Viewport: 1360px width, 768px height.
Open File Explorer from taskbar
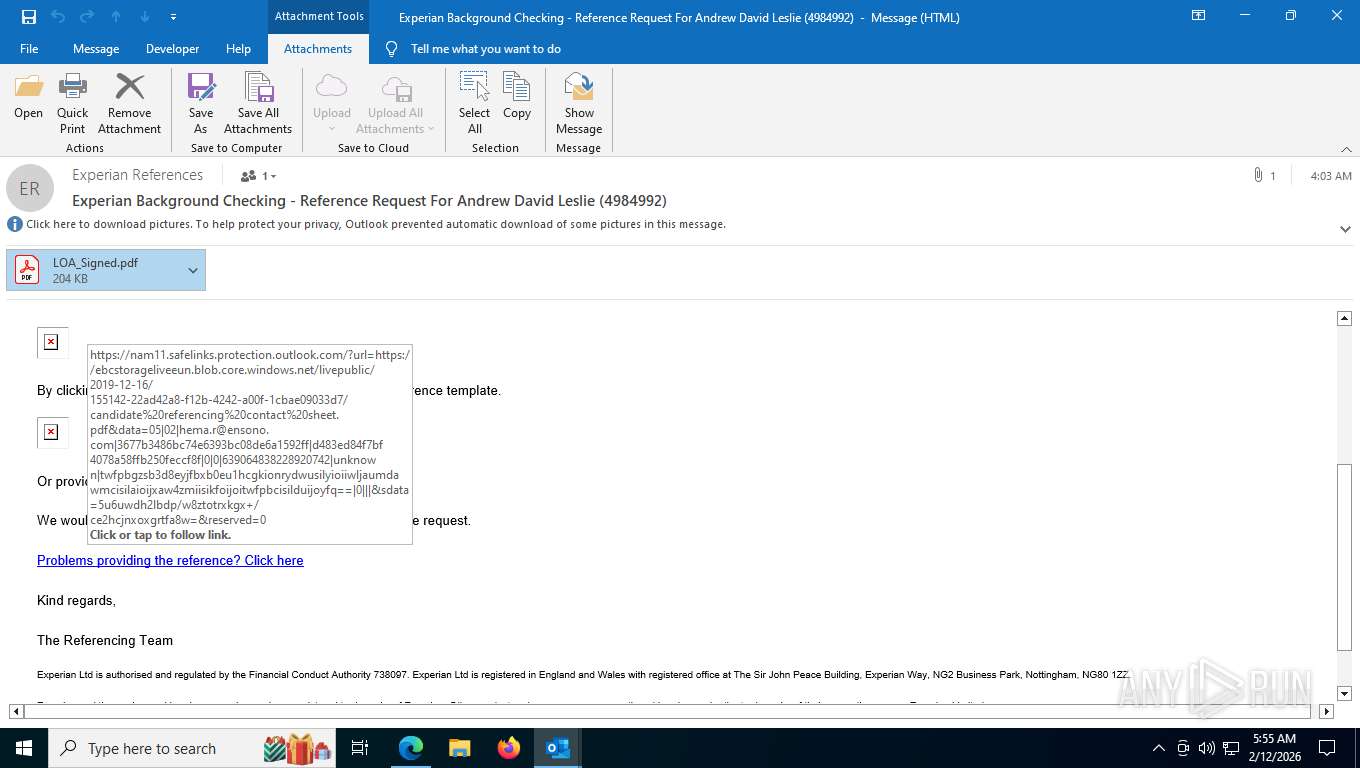click(459, 748)
